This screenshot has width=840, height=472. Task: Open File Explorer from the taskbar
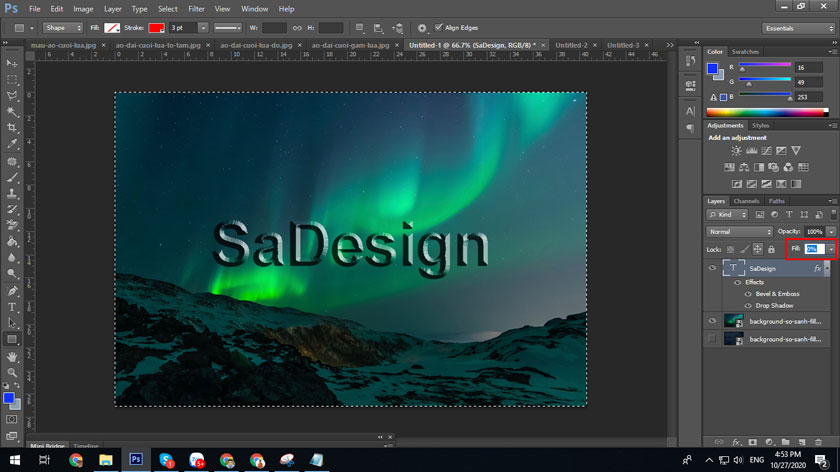106,460
